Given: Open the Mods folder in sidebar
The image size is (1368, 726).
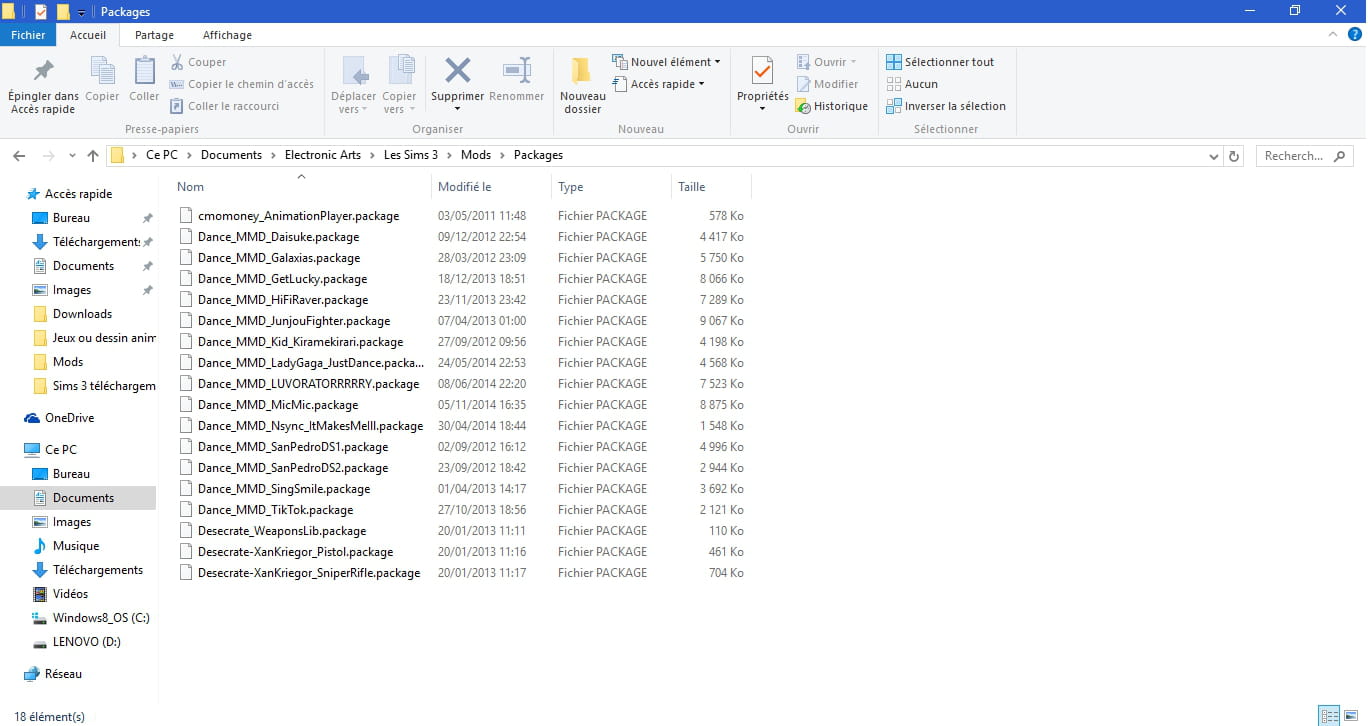Looking at the screenshot, I should [68, 362].
